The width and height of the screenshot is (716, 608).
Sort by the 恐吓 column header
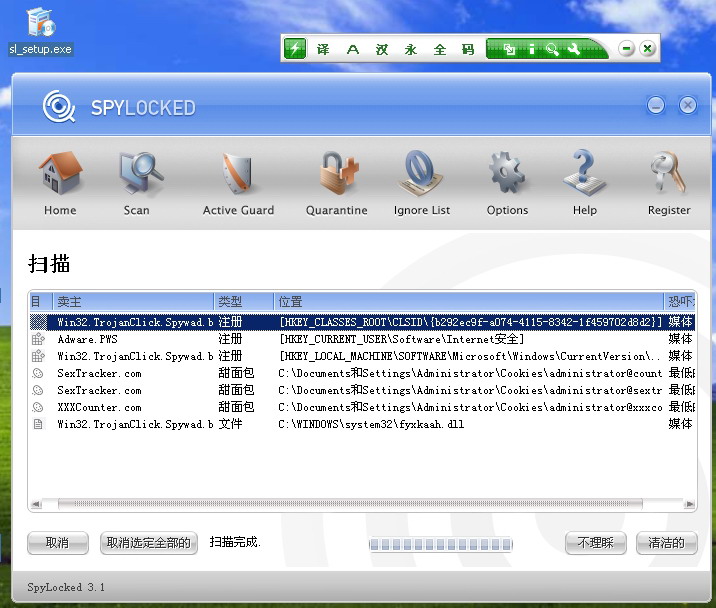(x=680, y=301)
